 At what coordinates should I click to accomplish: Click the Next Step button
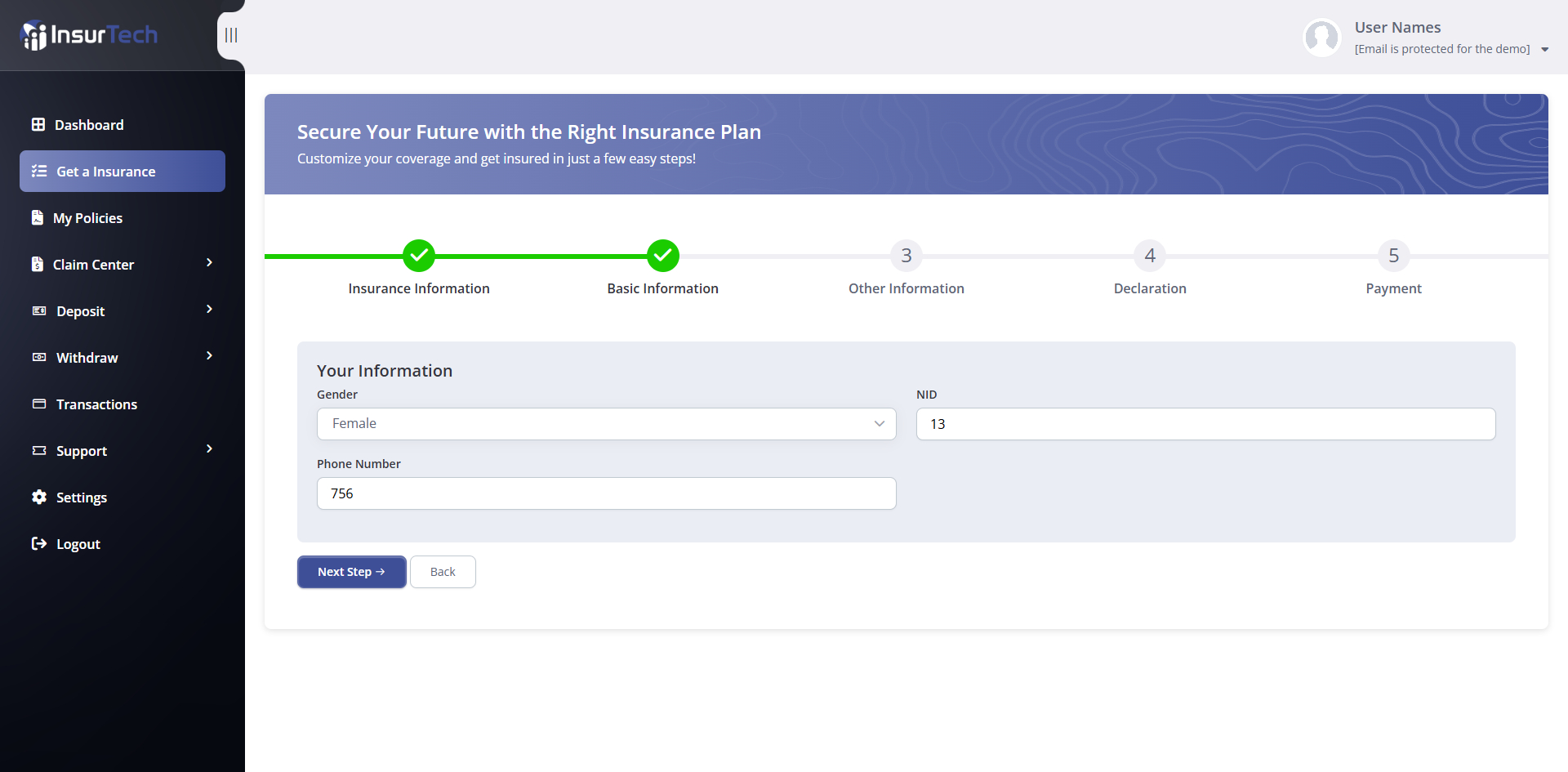[x=351, y=572]
